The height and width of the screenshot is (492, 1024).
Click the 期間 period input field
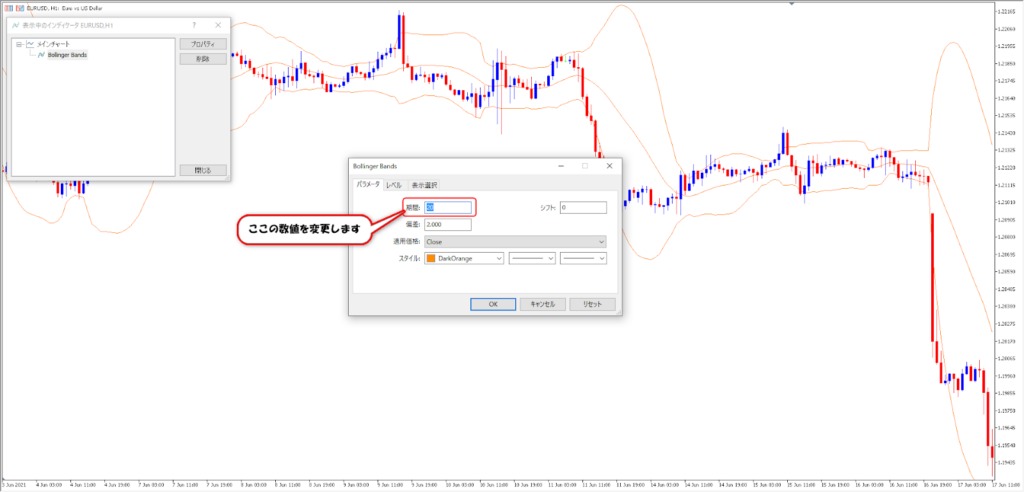(447, 207)
